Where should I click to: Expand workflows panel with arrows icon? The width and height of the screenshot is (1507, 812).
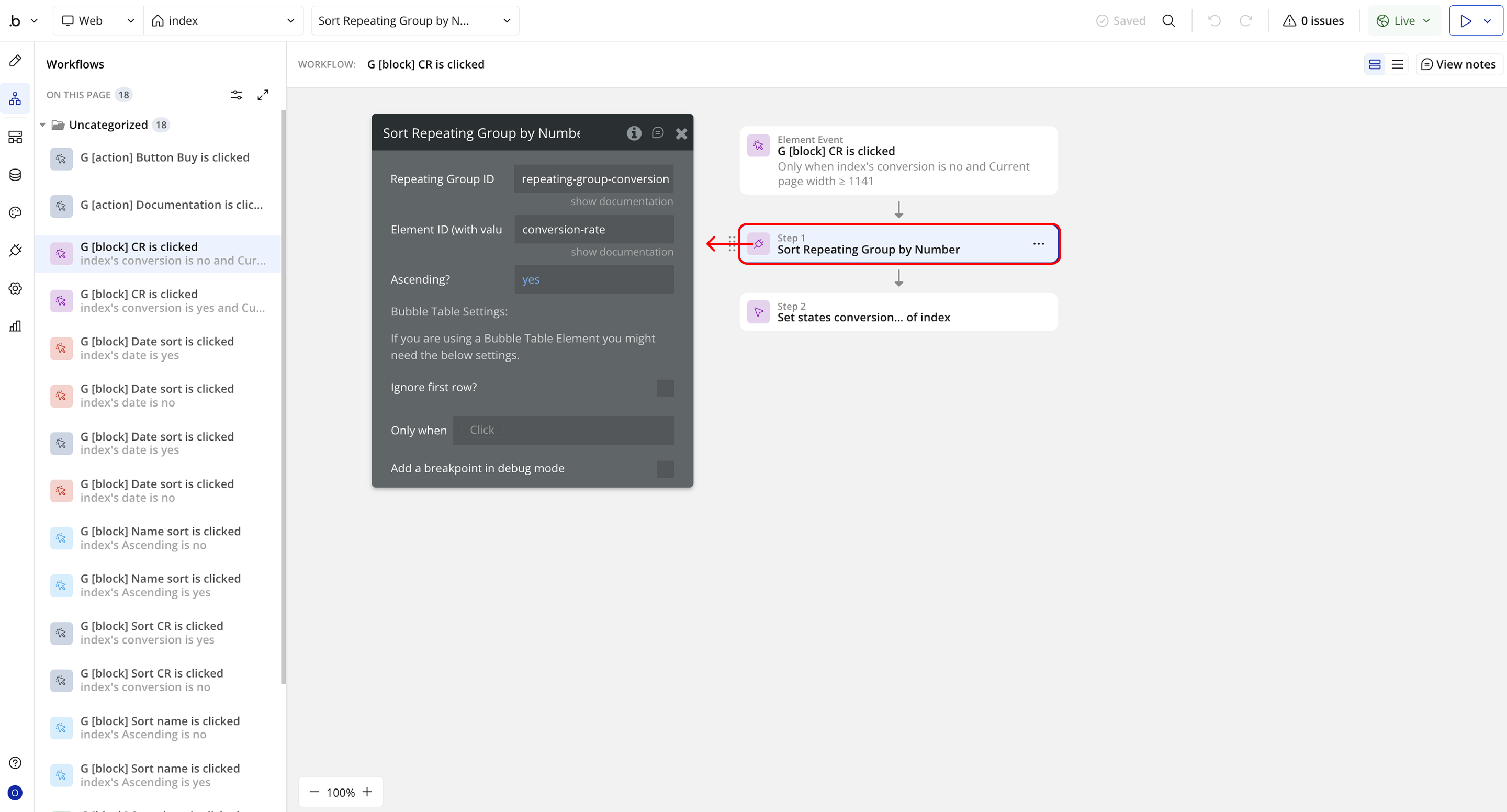tap(263, 95)
